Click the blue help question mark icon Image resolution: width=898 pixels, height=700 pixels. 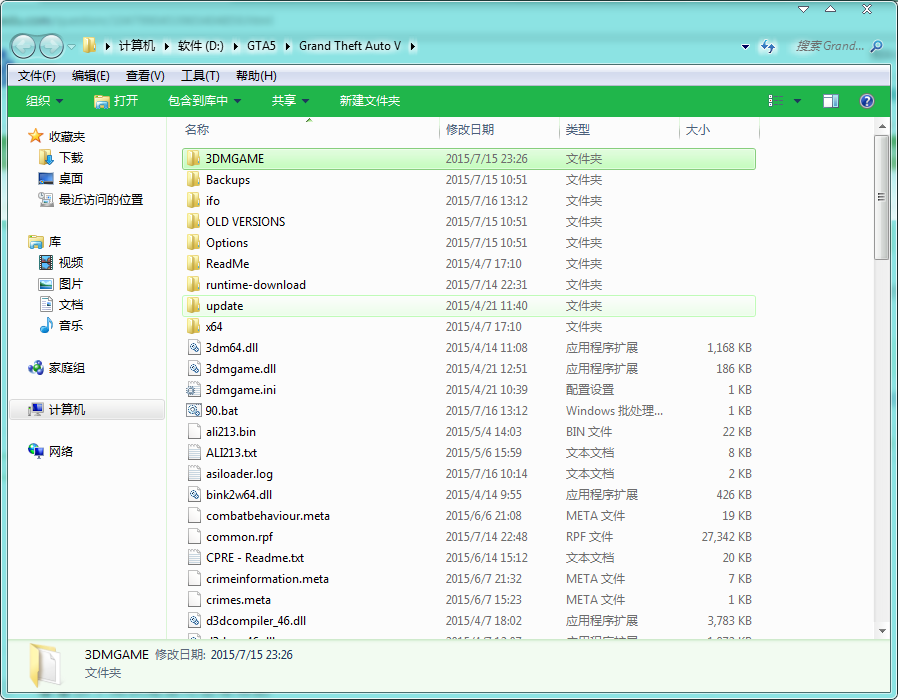(x=867, y=101)
